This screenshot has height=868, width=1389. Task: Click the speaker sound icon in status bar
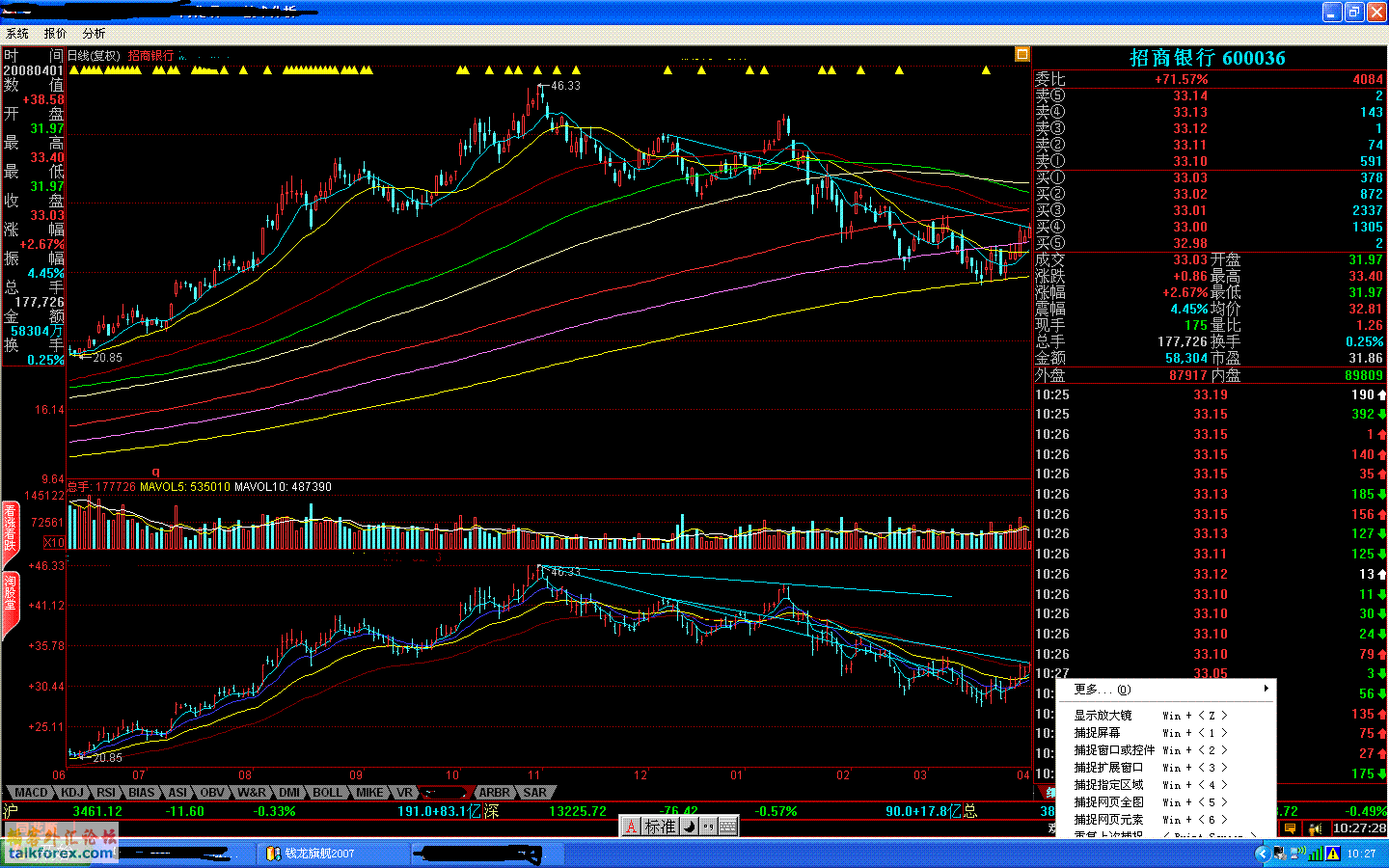1315,828
